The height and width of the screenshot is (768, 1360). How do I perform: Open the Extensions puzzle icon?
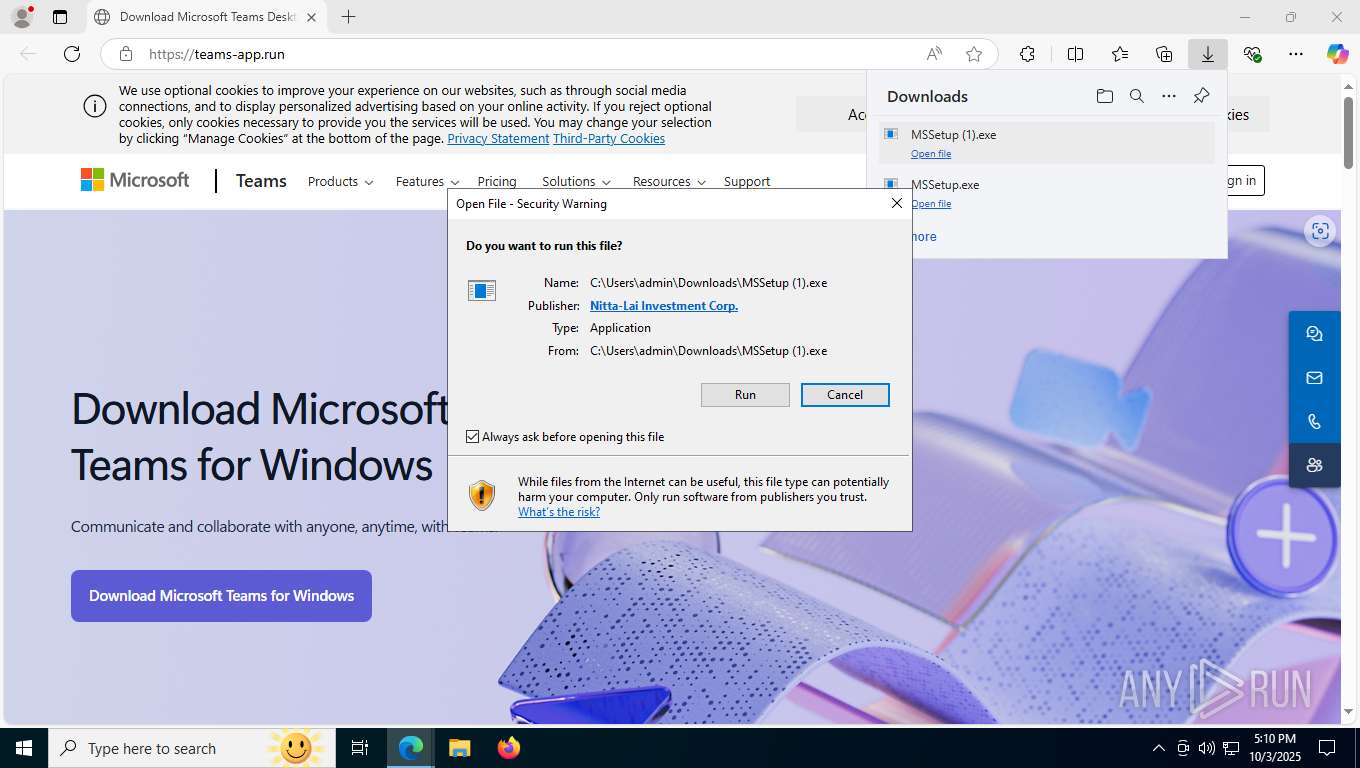click(1027, 54)
